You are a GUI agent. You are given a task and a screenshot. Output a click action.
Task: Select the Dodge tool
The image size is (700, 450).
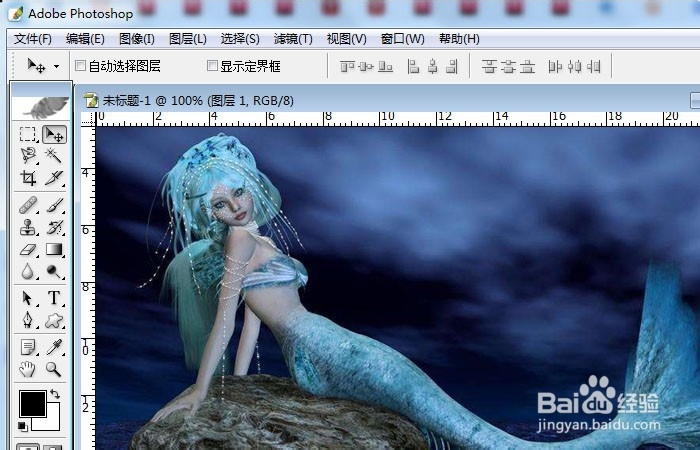pyautogui.click(x=54, y=271)
